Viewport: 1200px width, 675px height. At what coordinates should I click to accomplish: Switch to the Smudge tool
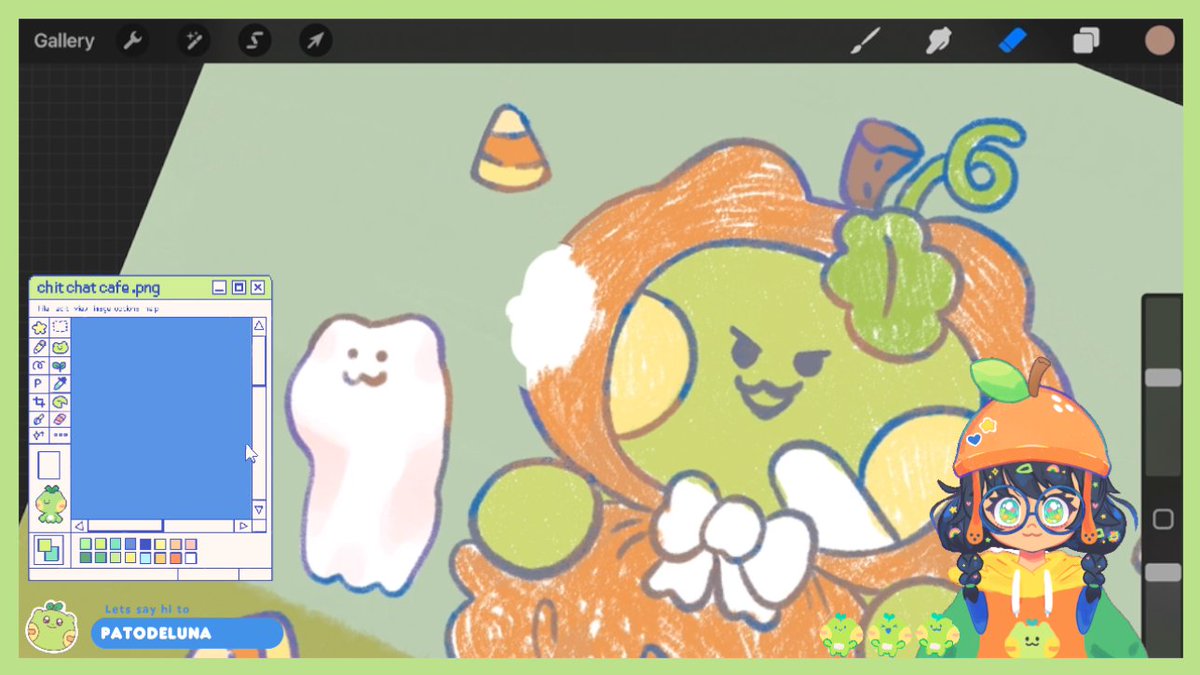938,40
